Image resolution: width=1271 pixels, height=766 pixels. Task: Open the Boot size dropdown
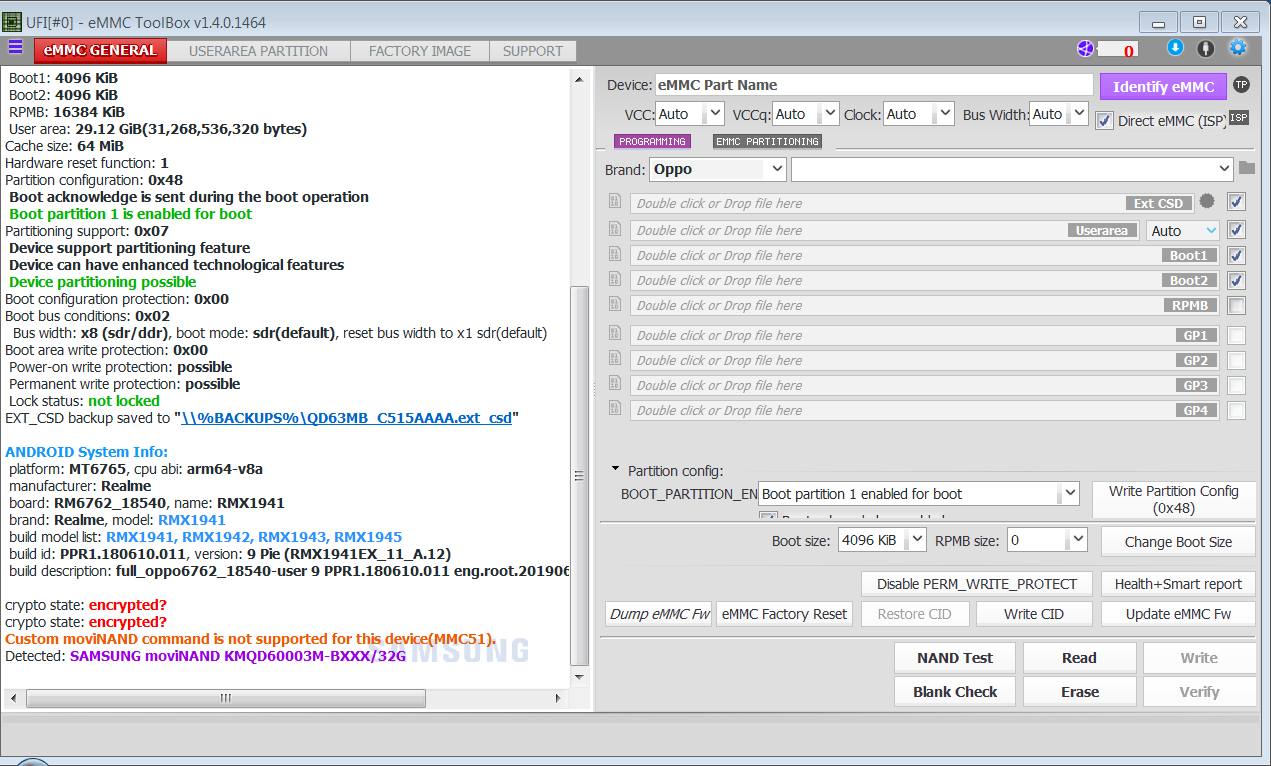tap(883, 540)
